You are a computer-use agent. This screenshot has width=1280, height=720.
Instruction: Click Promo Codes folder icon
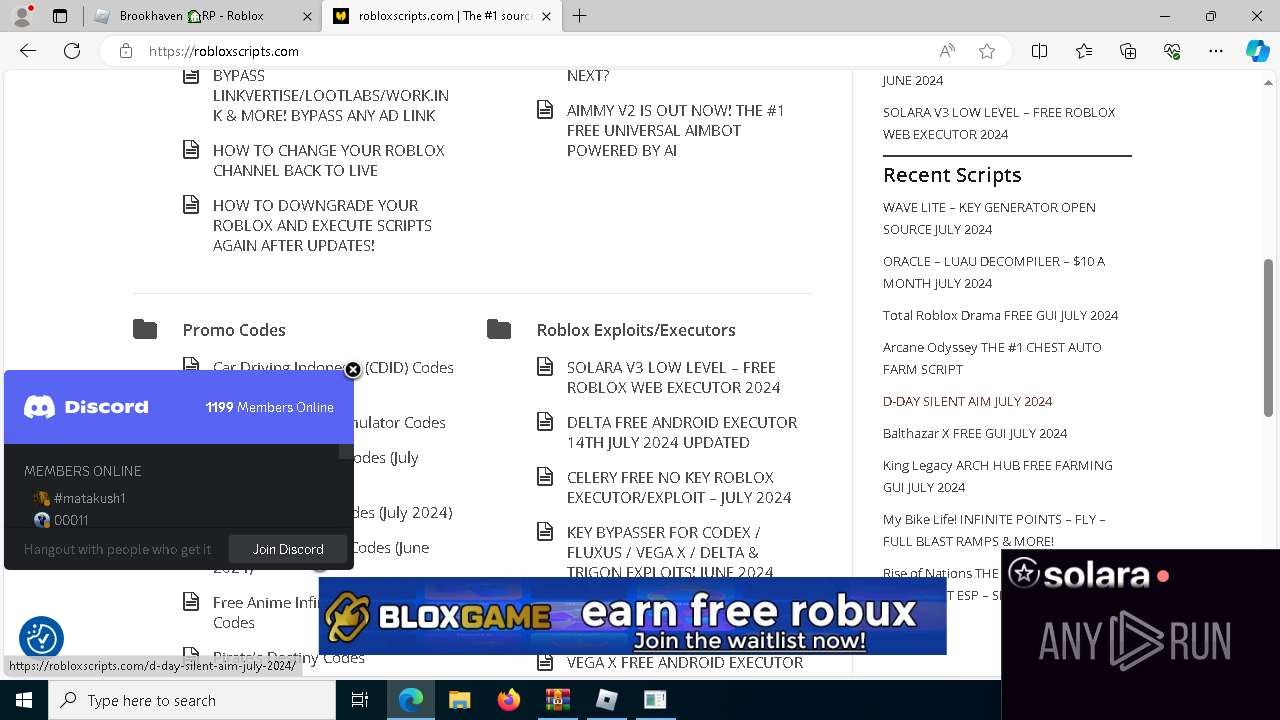[x=145, y=329]
